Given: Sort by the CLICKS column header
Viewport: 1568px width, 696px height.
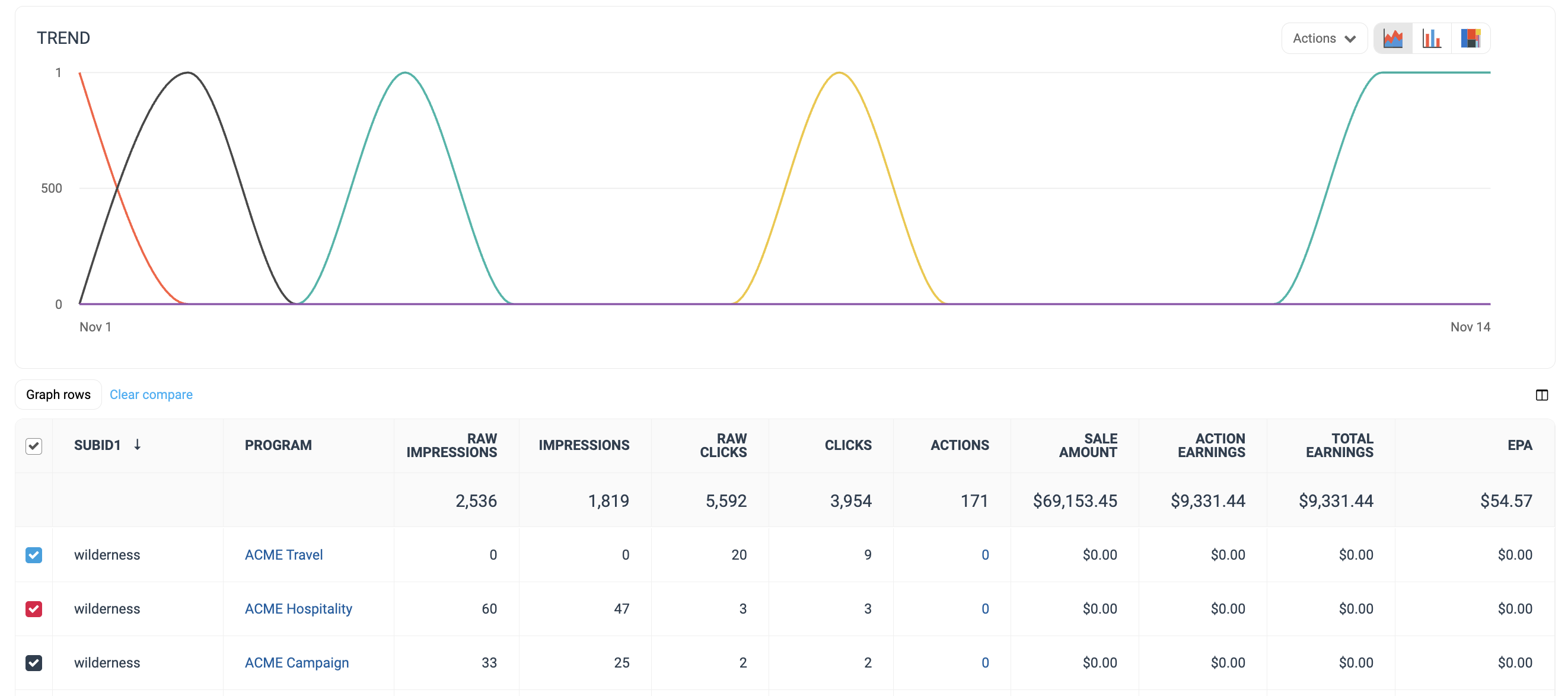Looking at the screenshot, I should click(x=847, y=445).
